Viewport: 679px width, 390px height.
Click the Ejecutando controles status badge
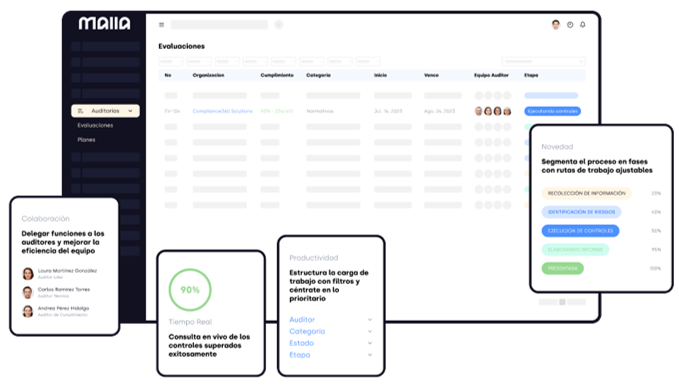pos(553,111)
